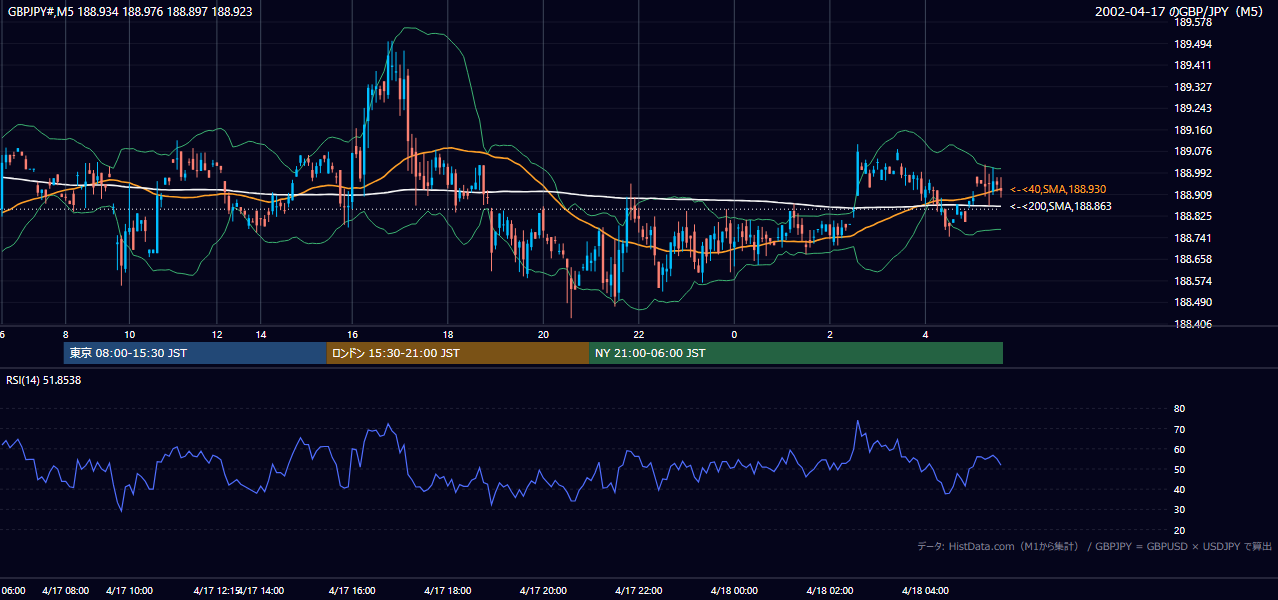Click price axis label 188.658

(1193, 259)
